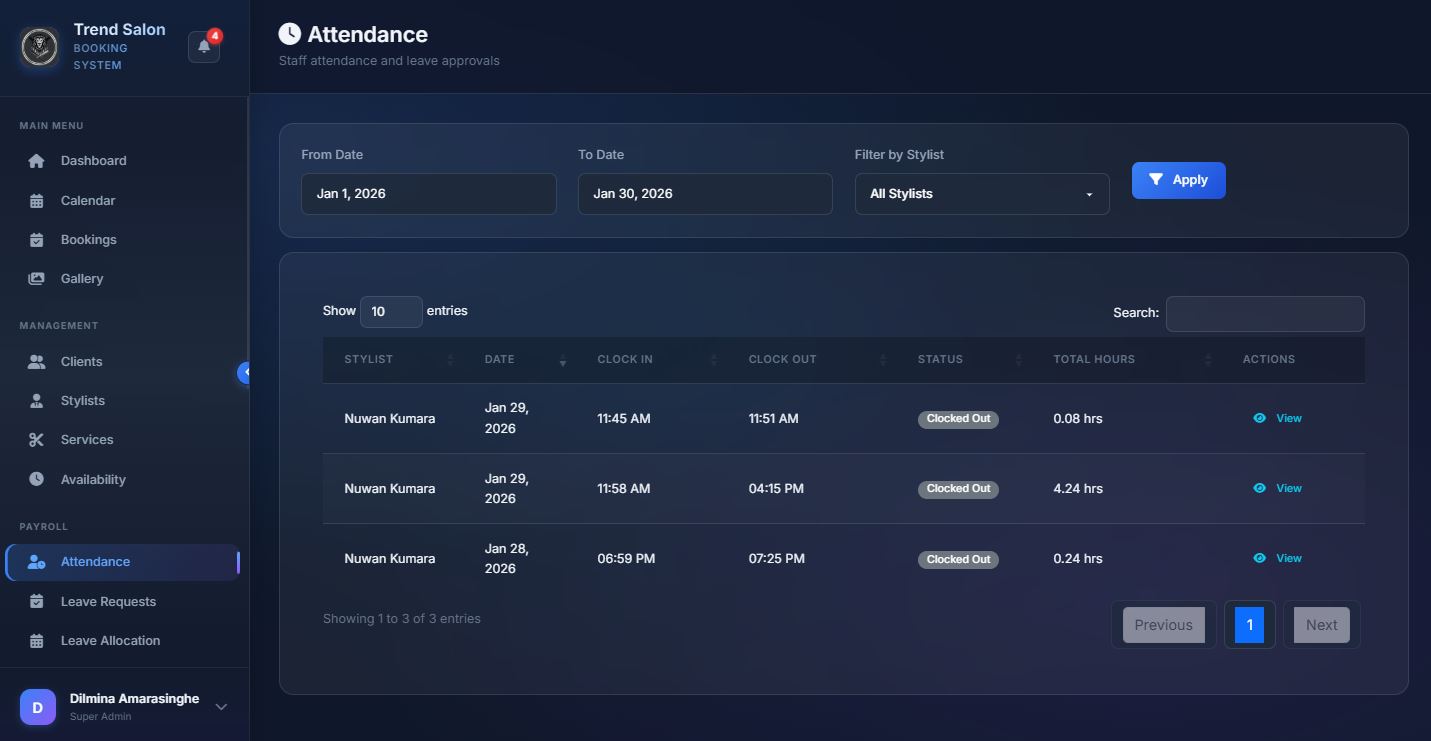
Task: Click the notification bell with badge 4
Action: click(x=203, y=46)
